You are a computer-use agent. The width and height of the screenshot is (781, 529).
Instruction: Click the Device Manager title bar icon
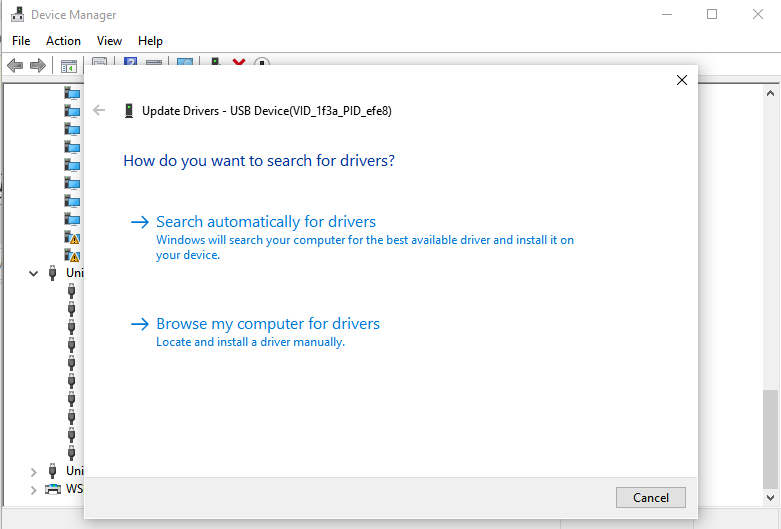(x=18, y=14)
